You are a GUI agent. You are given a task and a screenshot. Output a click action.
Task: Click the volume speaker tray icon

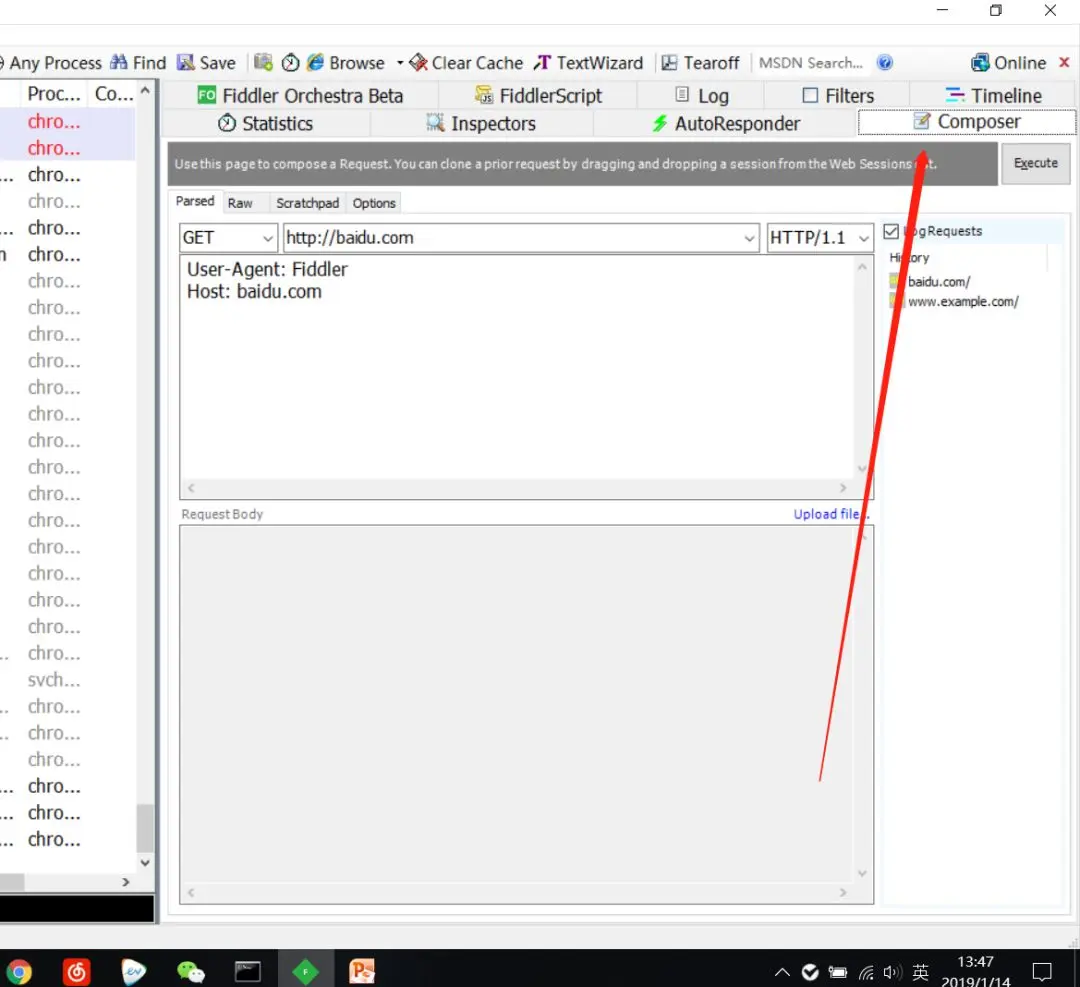[892, 973]
